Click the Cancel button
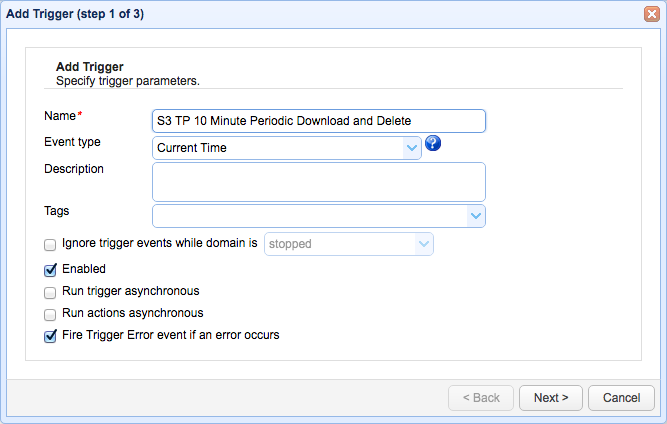The height and width of the screenshot is (424, 667). pyautogui.click(x=621, y=398)
